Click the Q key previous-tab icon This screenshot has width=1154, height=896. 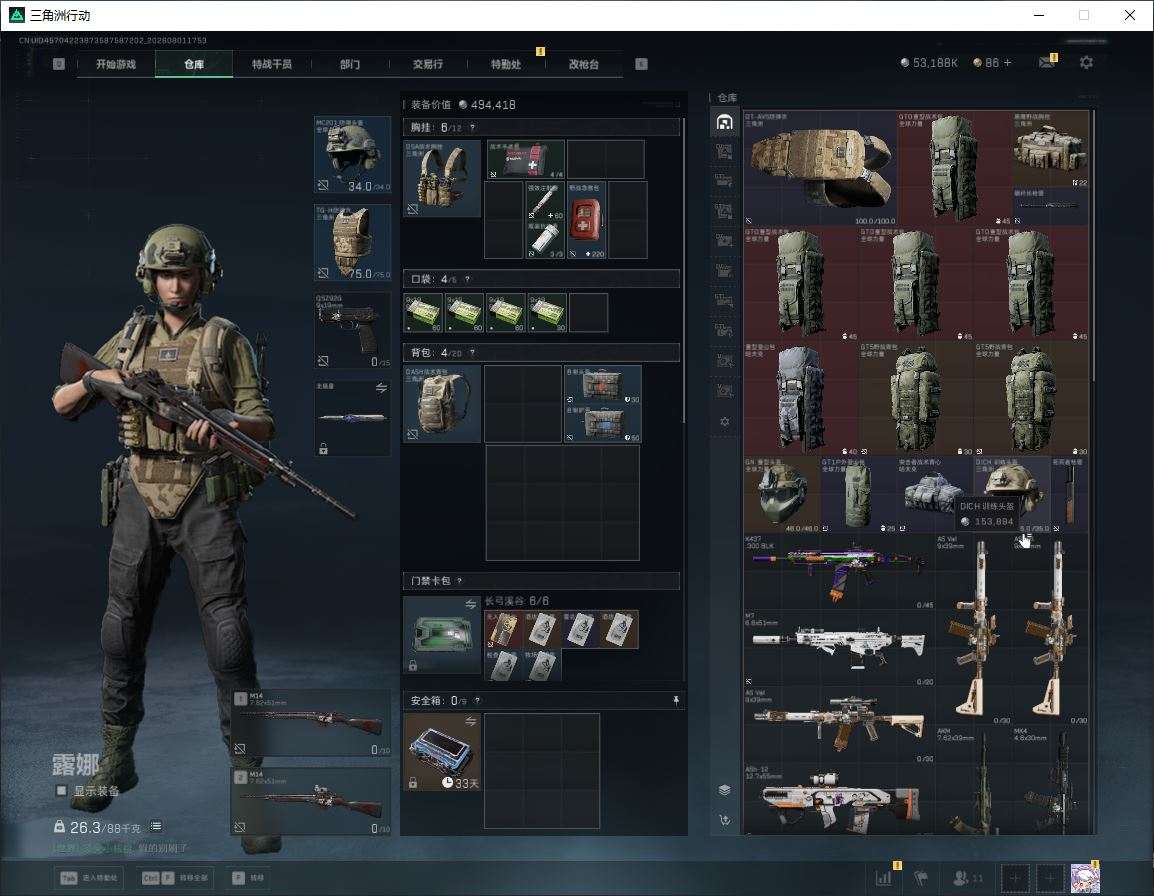tap(59, 64)
